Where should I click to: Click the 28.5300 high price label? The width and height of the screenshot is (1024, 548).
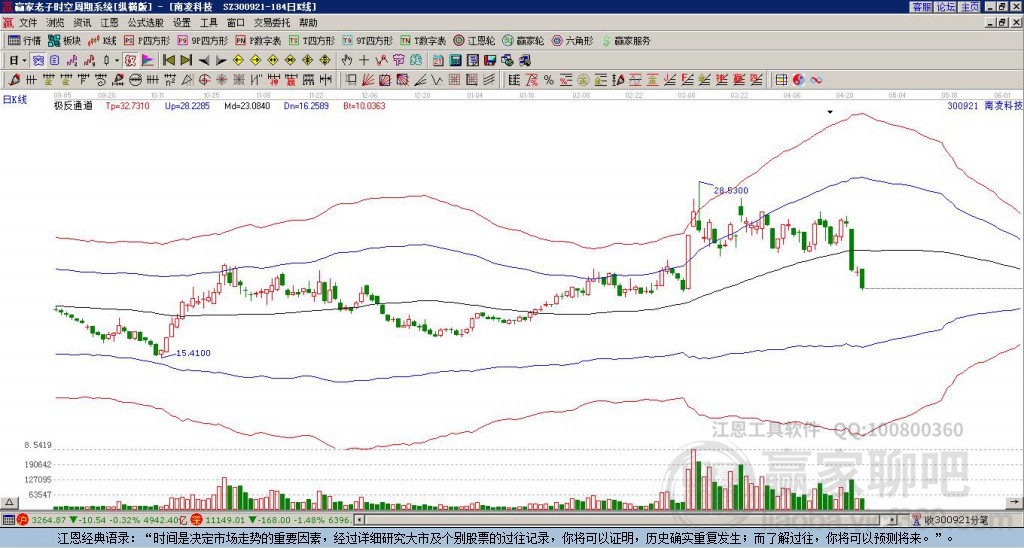pyautogui.click(x=731, y=191)
